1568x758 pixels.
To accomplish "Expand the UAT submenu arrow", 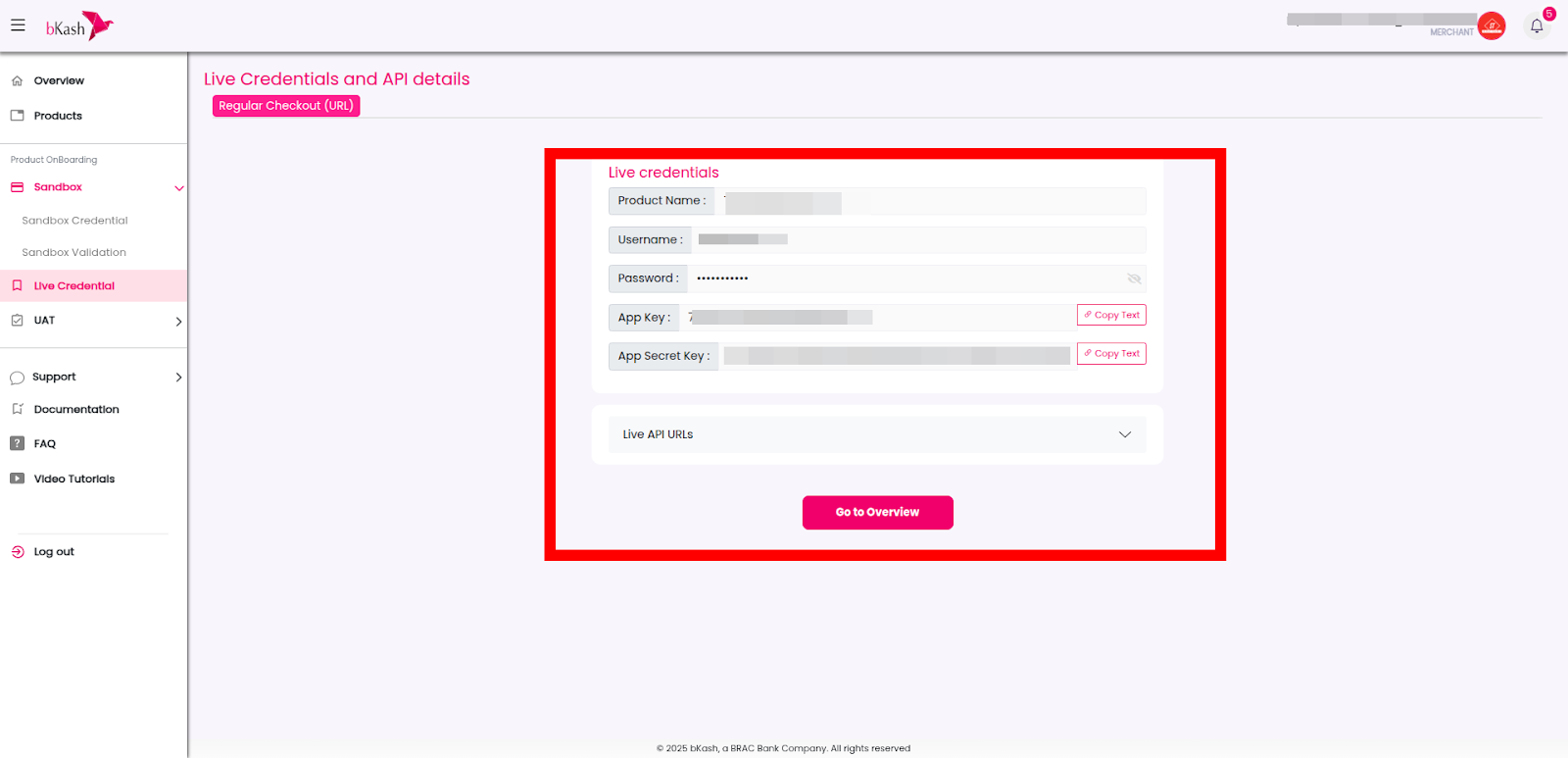I will (178, 322).
